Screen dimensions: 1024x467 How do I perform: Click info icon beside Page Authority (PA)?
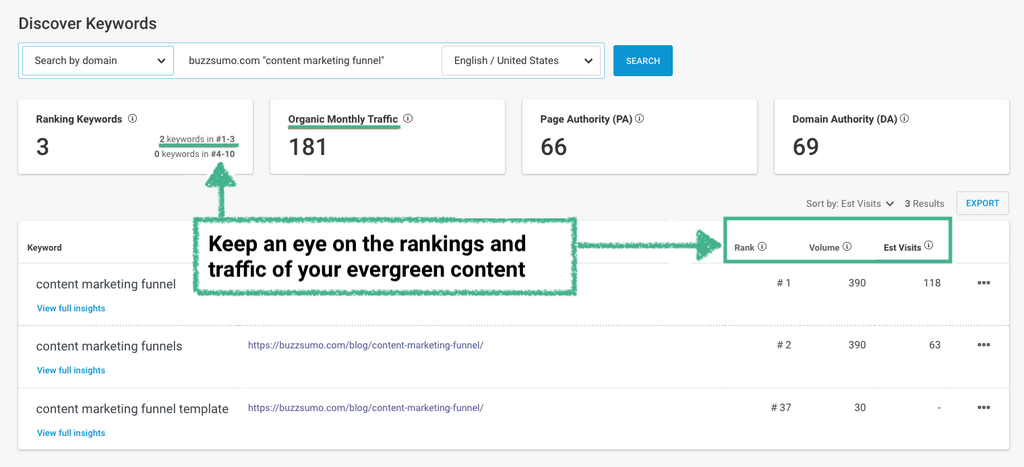point(640,119)
